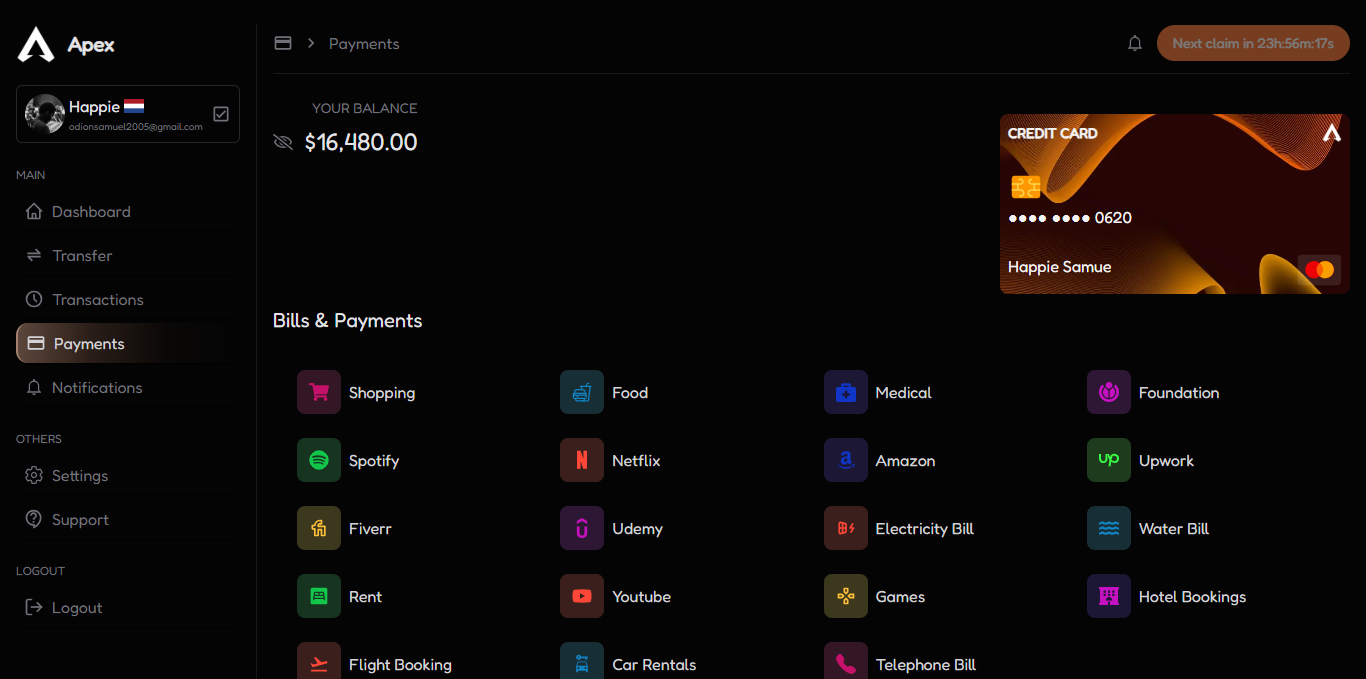Click the odionsamuel2005@gmail.com email text
The height and width of the screenshot is (679, 1366).
pos(136,127)
